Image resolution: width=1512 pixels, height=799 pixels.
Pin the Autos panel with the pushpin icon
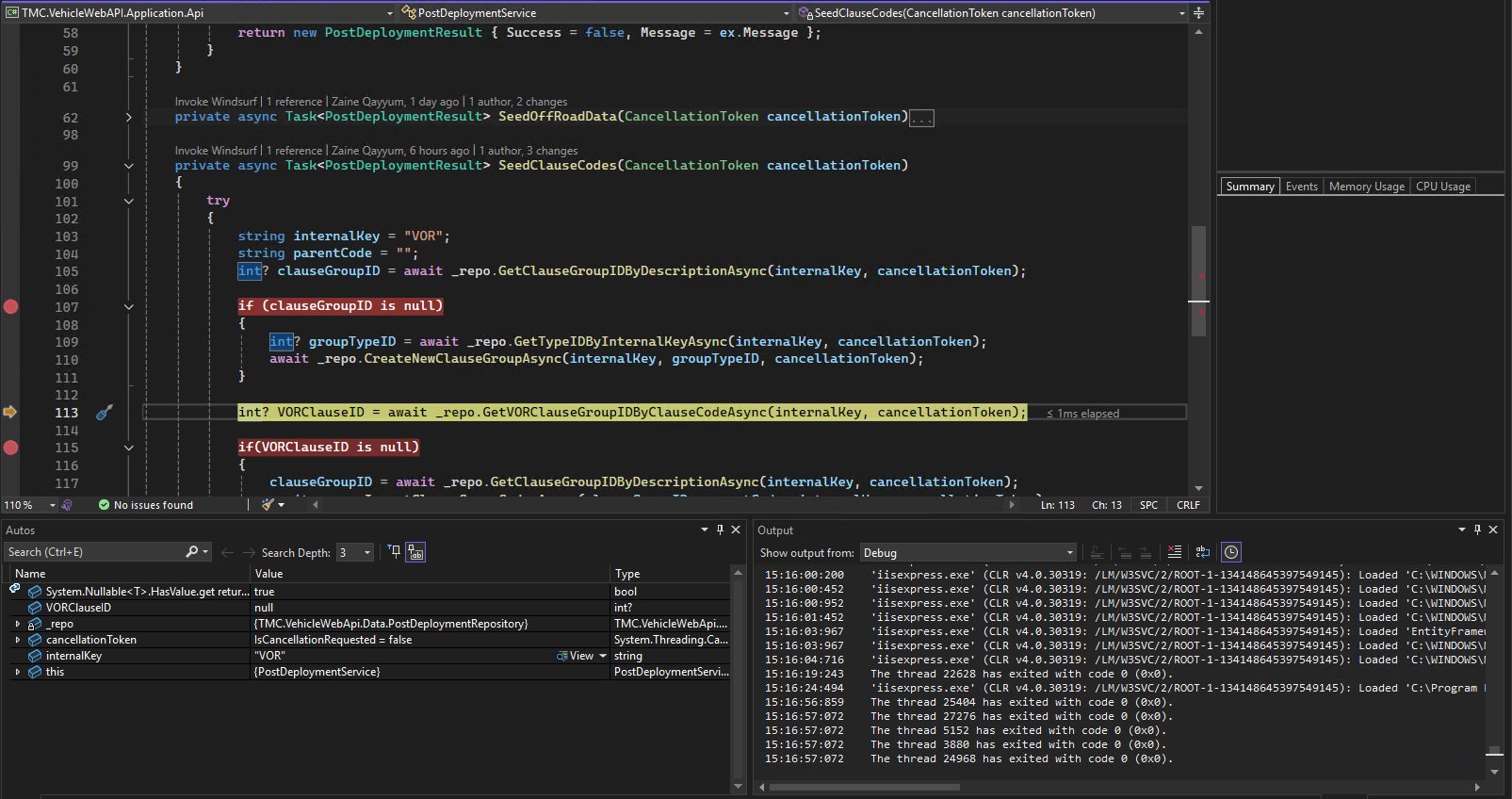[x=720, y=530]
